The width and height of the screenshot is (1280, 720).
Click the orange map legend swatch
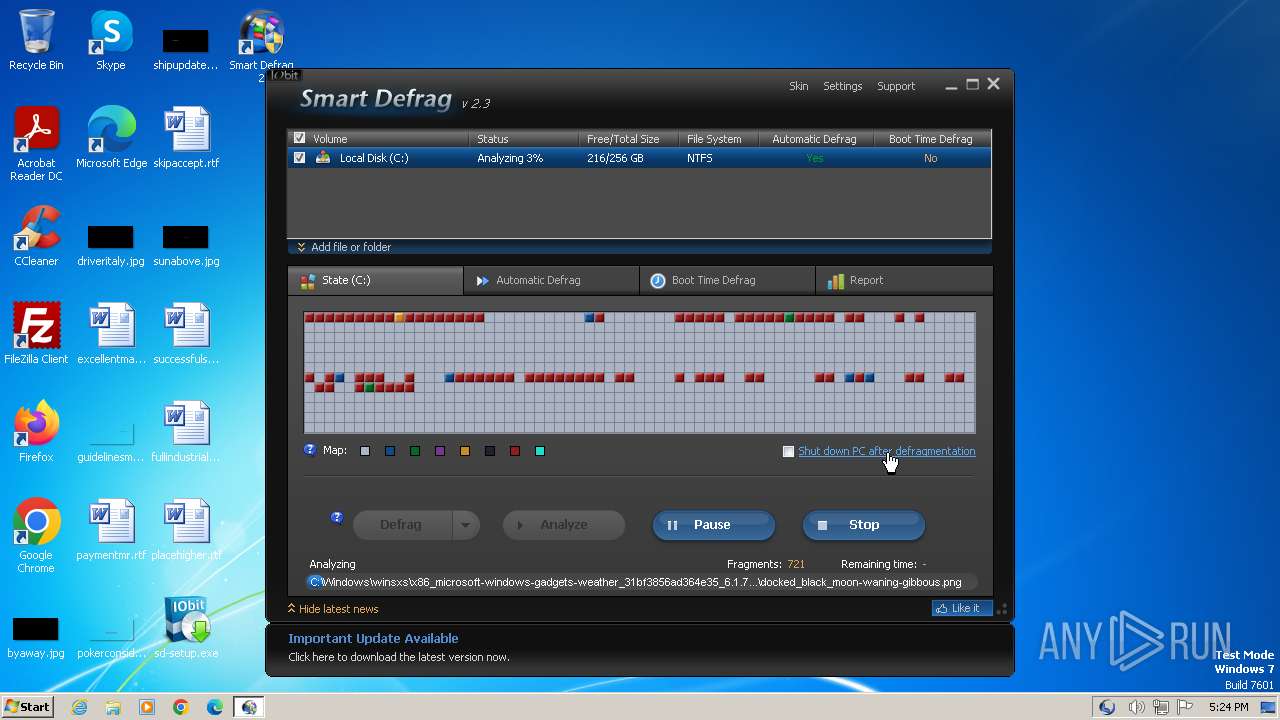click(x=465, y=452)
